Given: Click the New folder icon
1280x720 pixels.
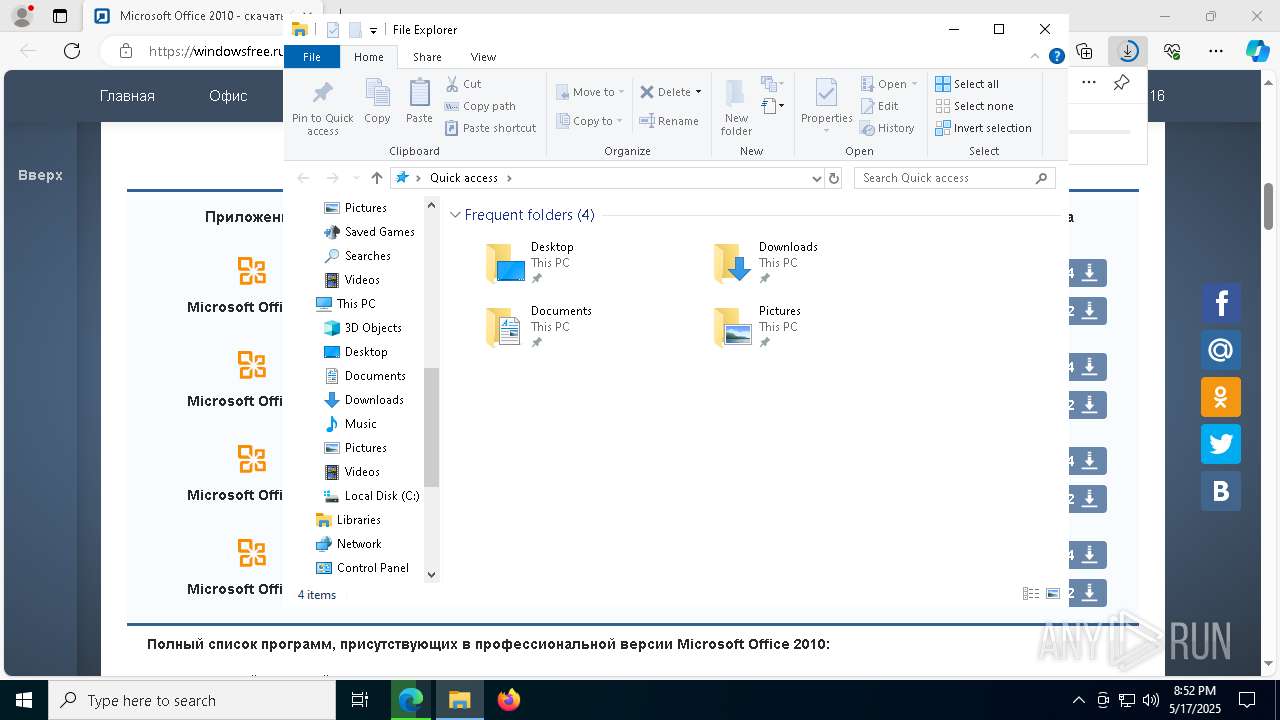Looking at the screenshot, I should tap(736, 108).
